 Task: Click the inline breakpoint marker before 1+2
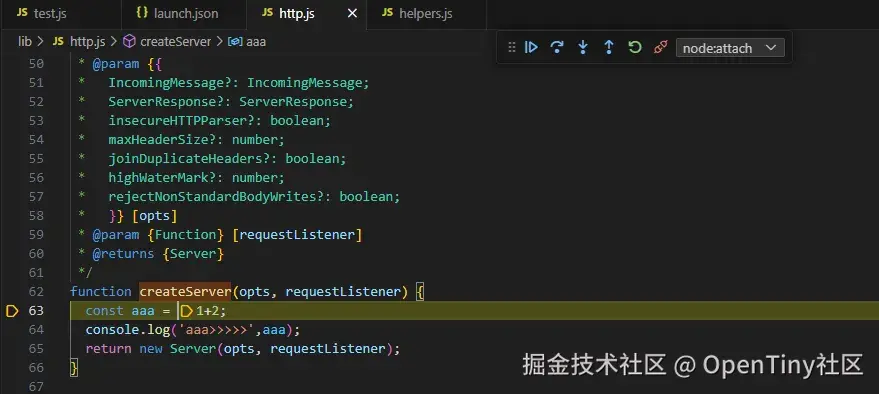186,311
